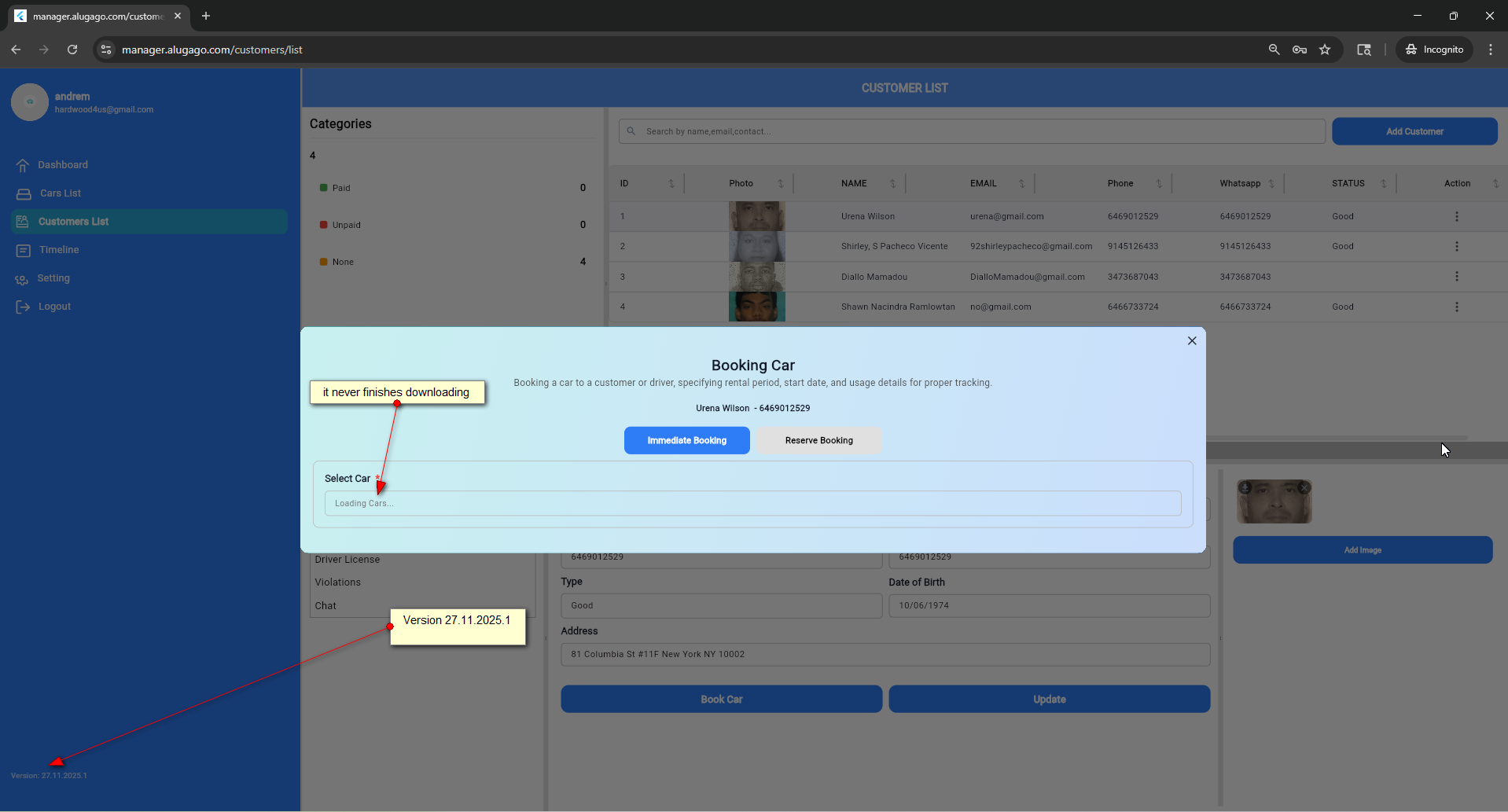Viewport: 1508px width, 812px height.
Task: Open action menu for Diallo Mamadou row
Action: [1456, 277]
